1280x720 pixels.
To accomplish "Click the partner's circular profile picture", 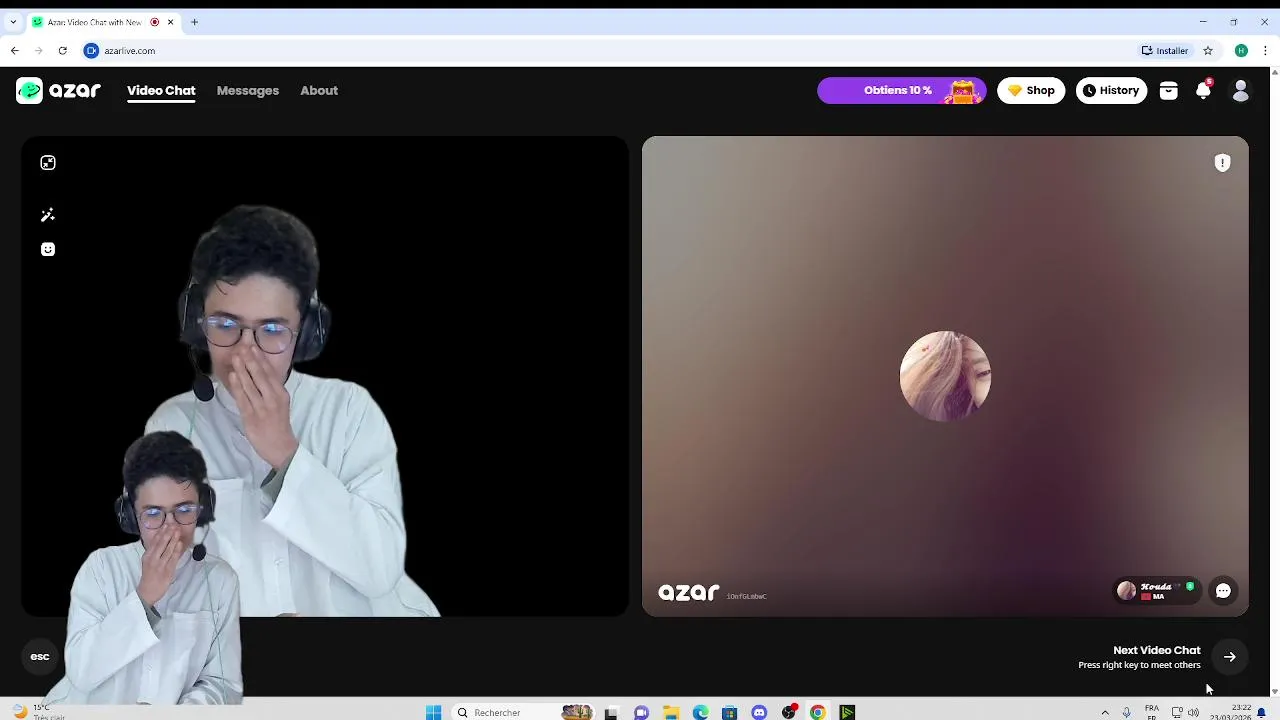I will 945,376.
